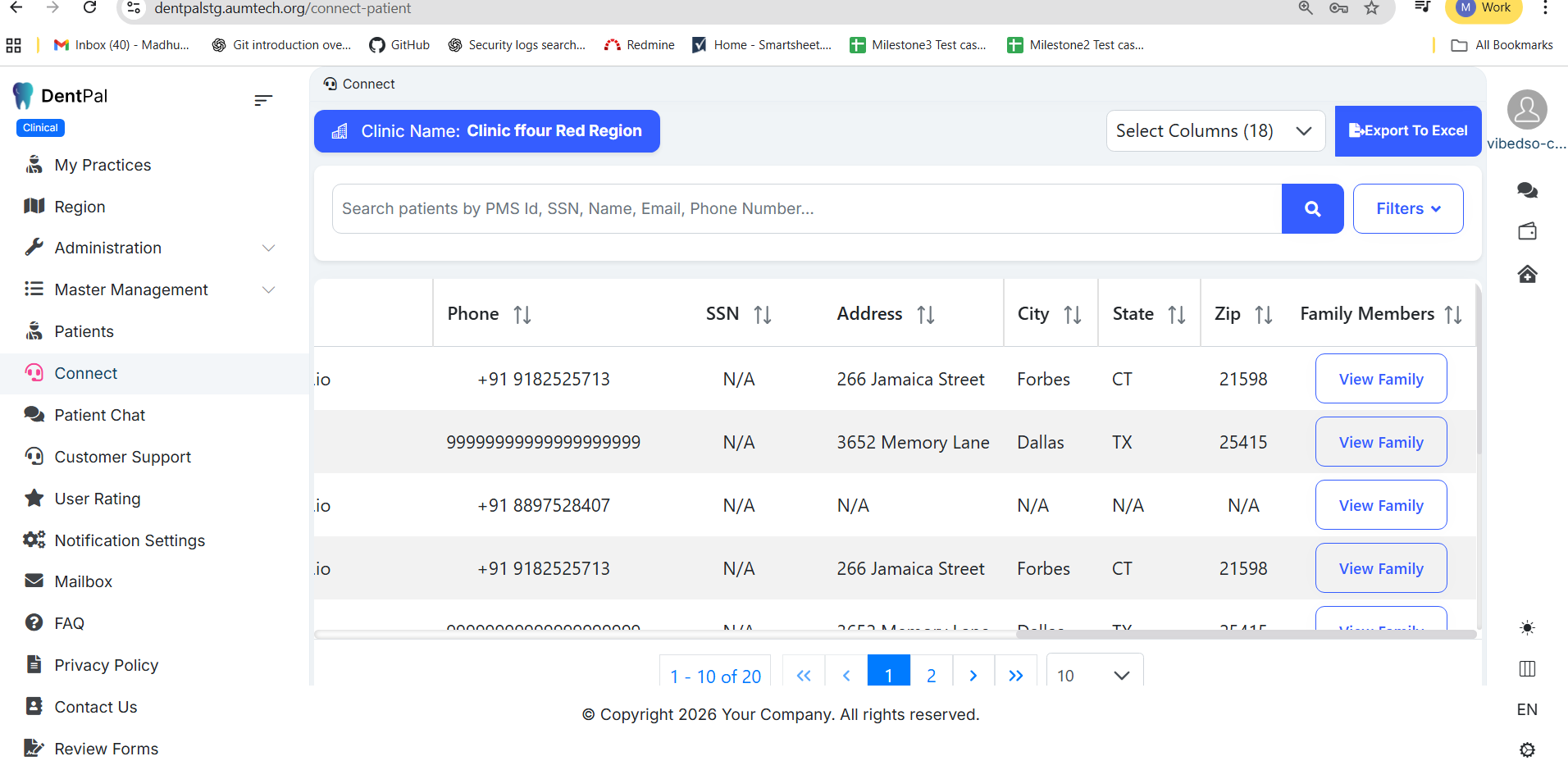Click the blue search magnifier button
This screenshot has height=770, width=1568.
[x=1312, y=209]
